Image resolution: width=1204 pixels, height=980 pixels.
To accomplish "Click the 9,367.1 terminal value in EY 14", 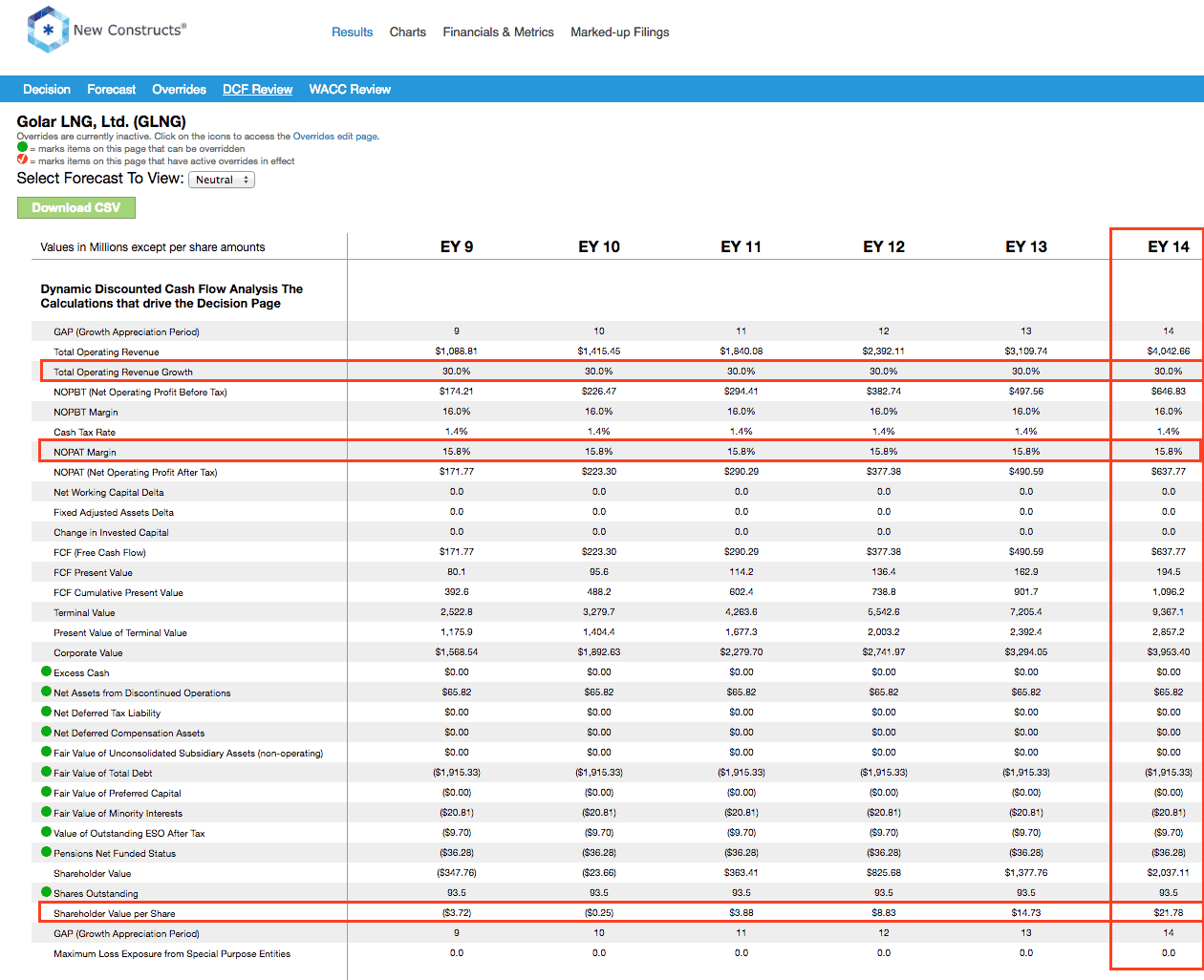I will point(1169,611).
